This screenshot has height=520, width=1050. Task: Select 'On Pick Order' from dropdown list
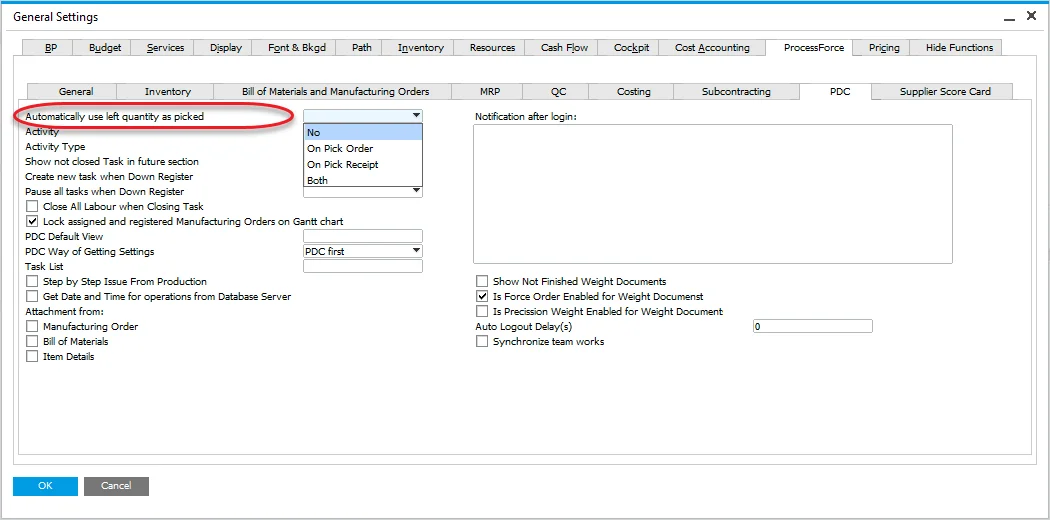pos(340,148)
